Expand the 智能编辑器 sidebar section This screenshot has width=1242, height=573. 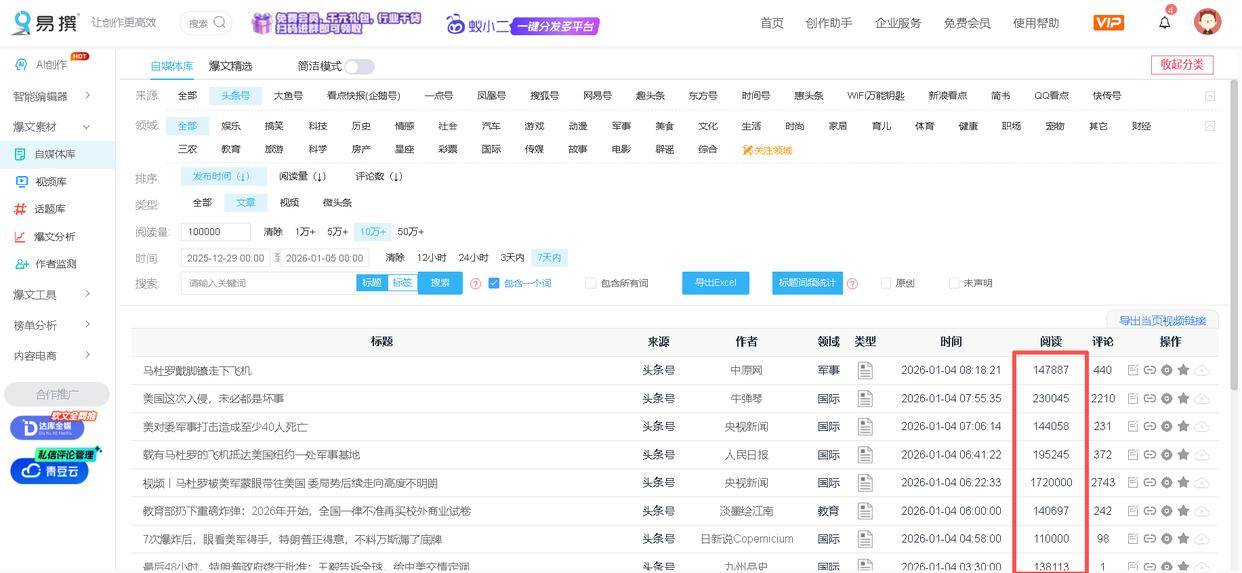(87, 96)
